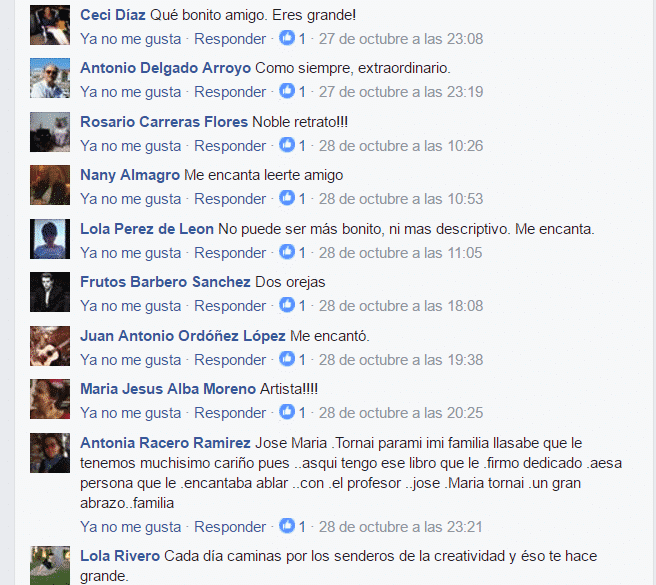Open Rosario Carreras Flores profile link

coord(164,122)
